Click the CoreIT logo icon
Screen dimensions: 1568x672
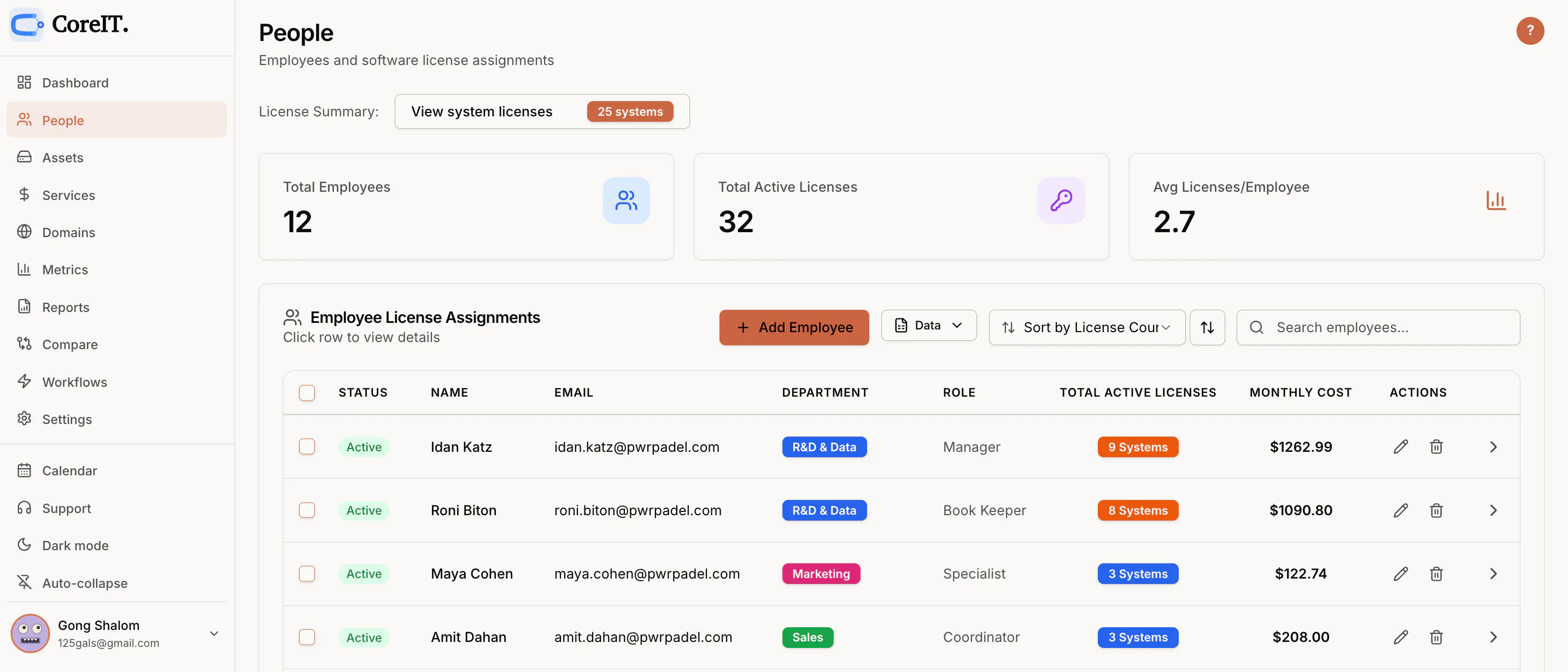27,25
